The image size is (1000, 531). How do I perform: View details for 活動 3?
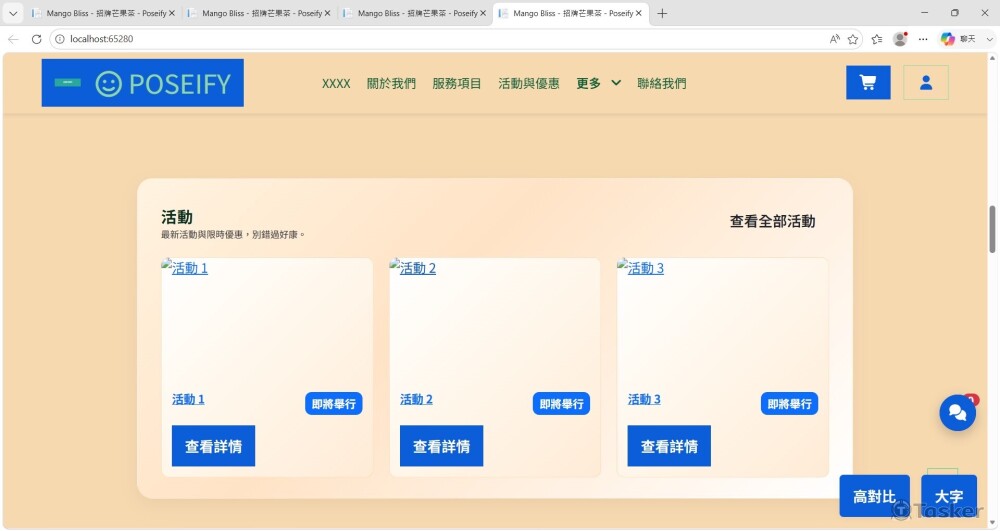669,446
